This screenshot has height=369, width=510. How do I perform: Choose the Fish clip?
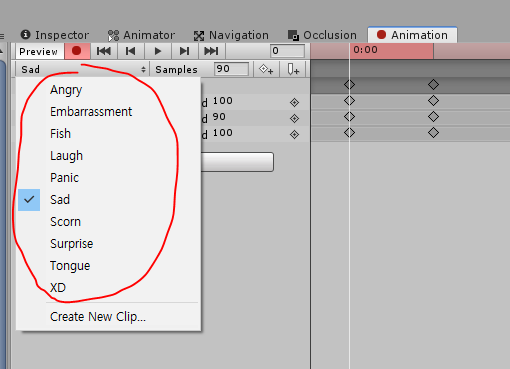click(108, 134)
